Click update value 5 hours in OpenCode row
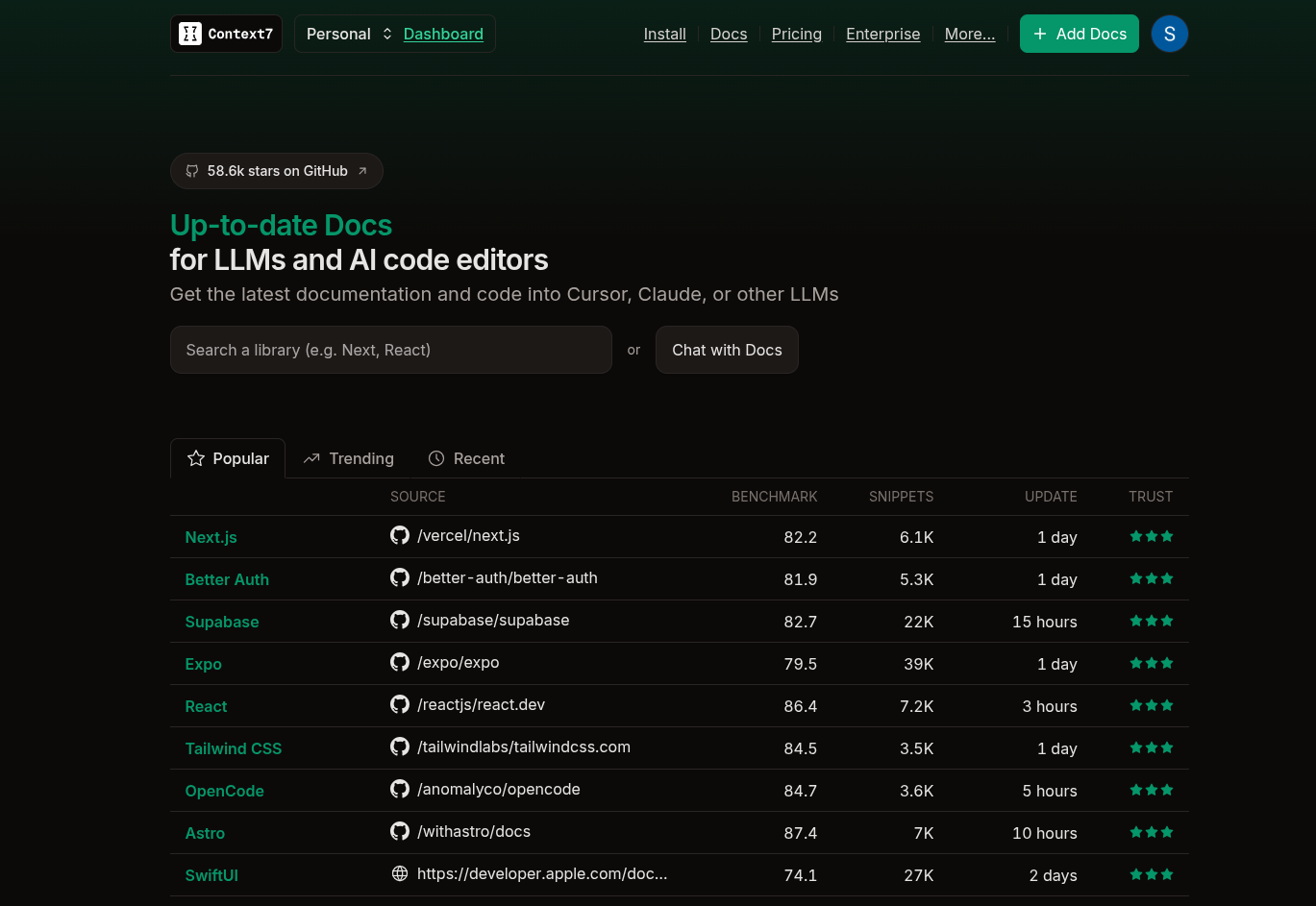Image resolution: width=1316 pixels, height=906 pixels. coord(1050,791)
